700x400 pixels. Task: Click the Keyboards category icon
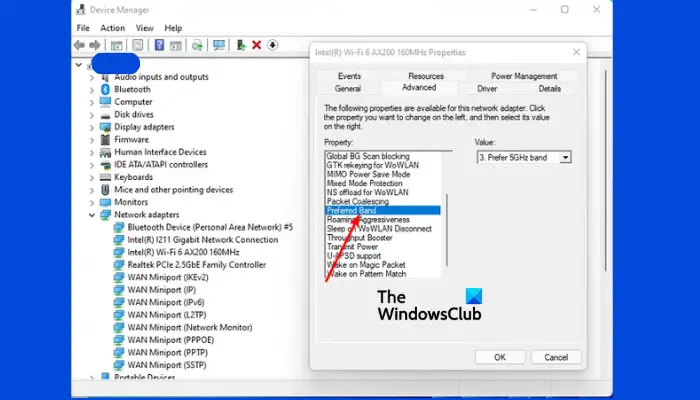pos(105,177)
